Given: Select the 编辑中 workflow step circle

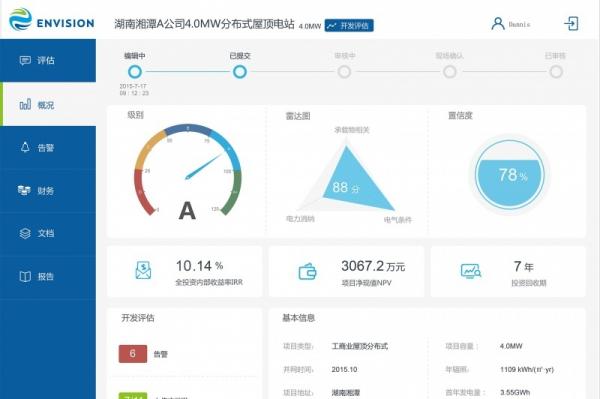Looking at the screenshot, I should click(135, 72).
